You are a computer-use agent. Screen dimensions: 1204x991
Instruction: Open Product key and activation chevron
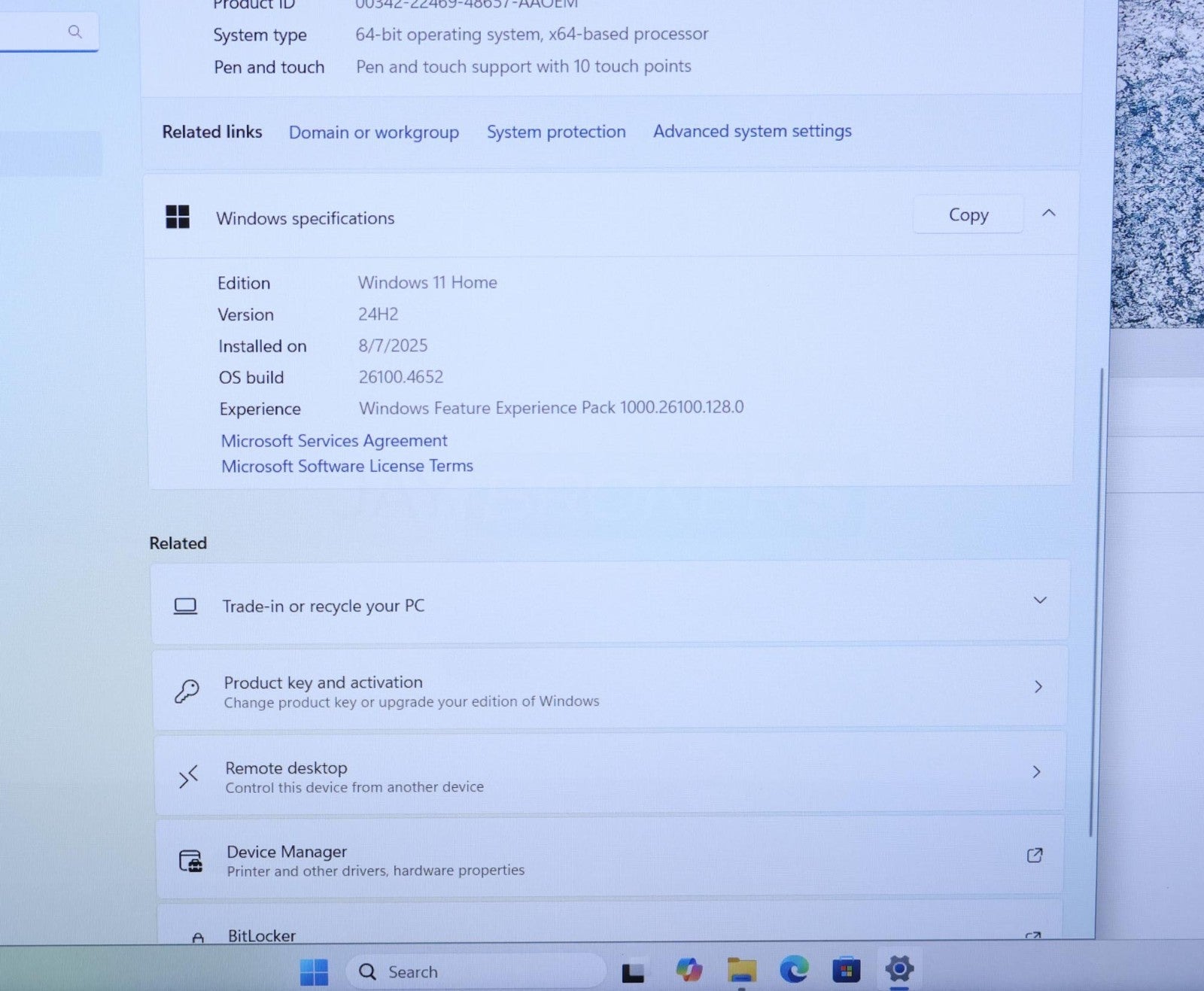(1038, 687)
